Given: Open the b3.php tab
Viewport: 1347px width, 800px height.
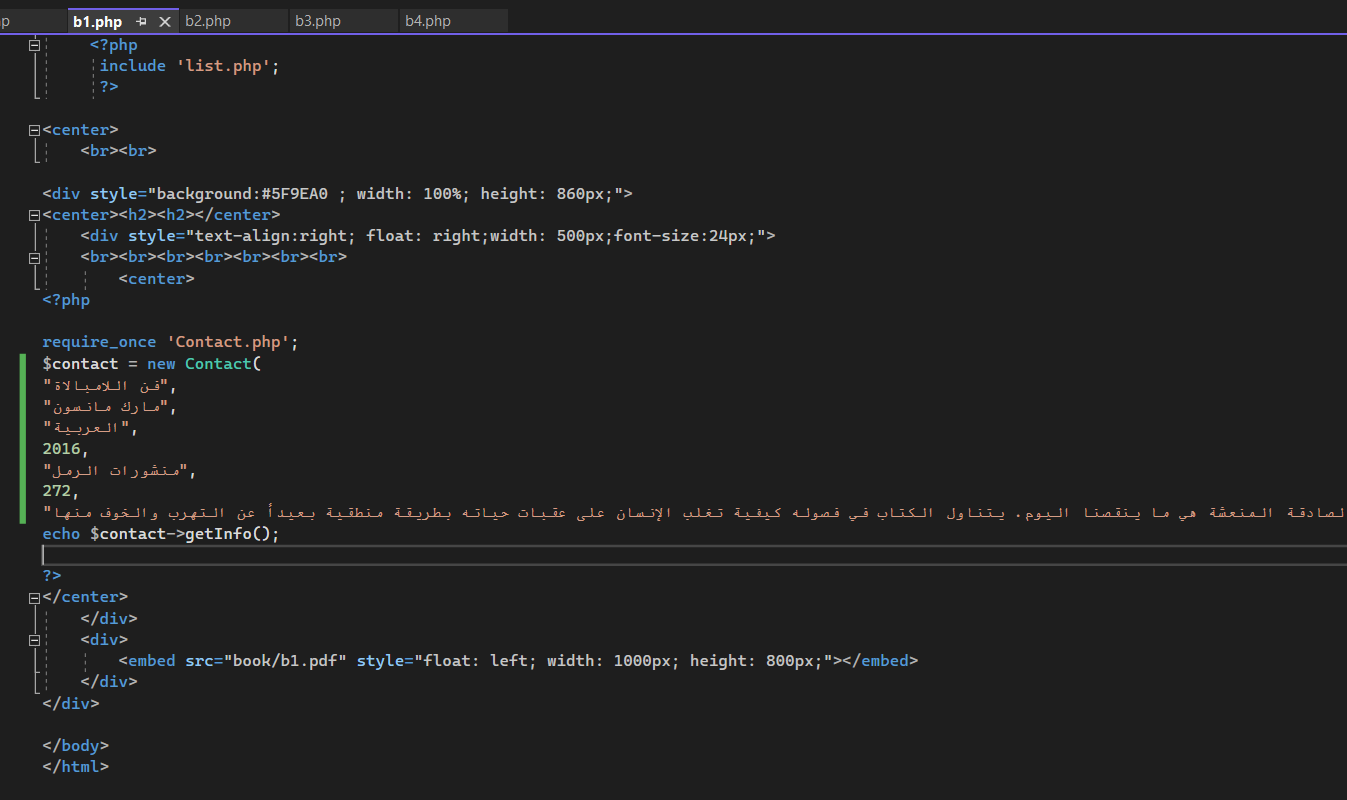Looking at the screenshot, I should 318,21.
